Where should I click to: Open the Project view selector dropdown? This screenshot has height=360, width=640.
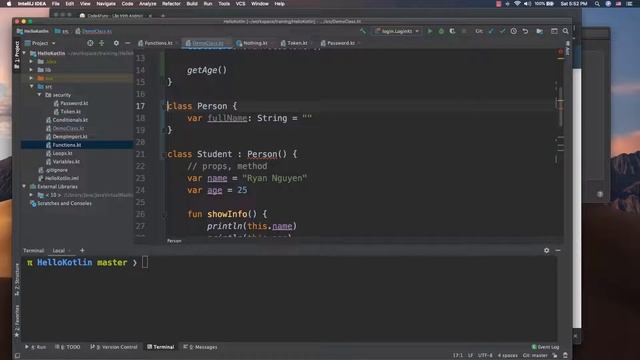40,43
